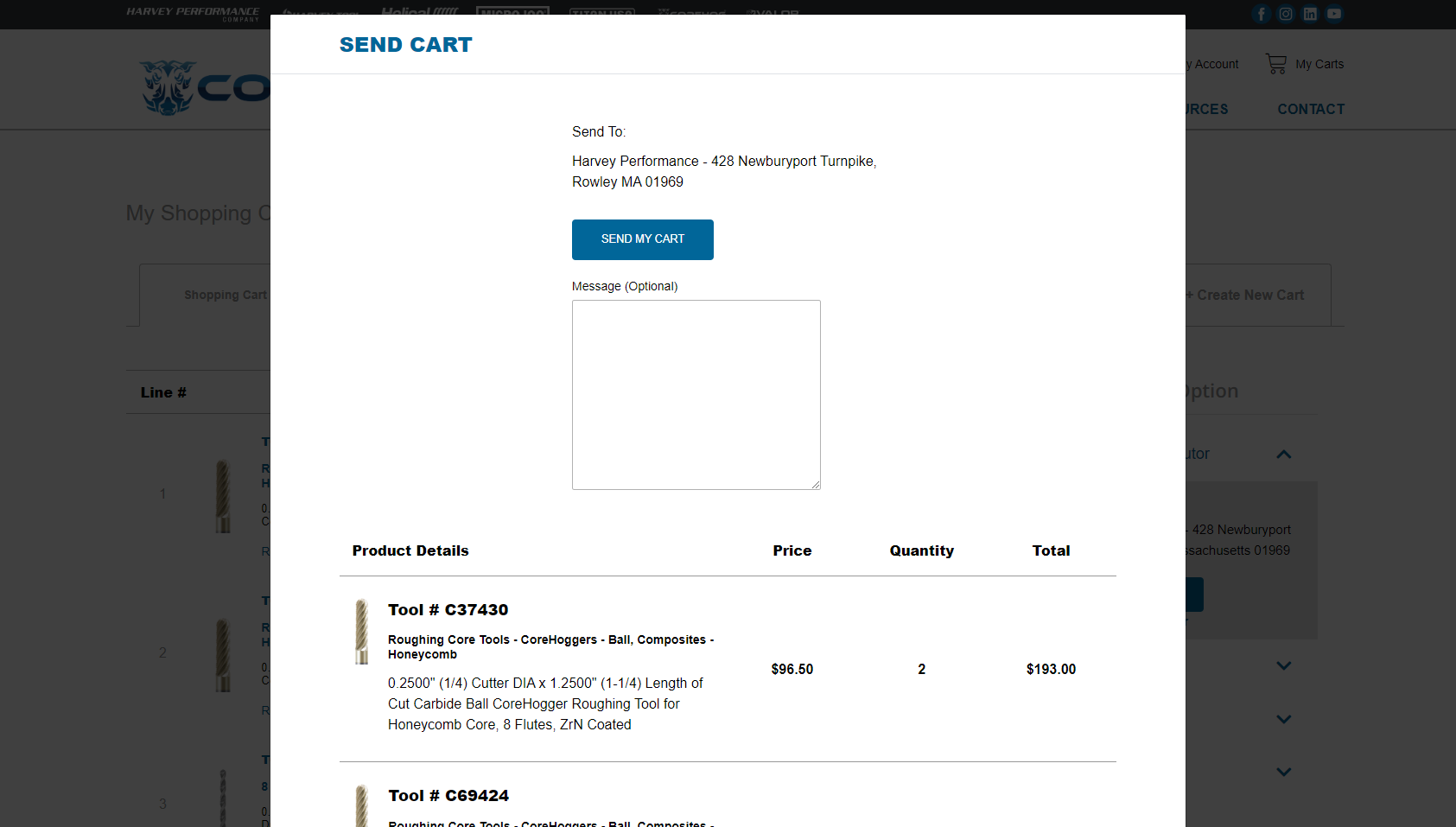Click the Line 1 tool image
The height and width of the screenshot is (827, 1456).
click(x=223, y=495)
